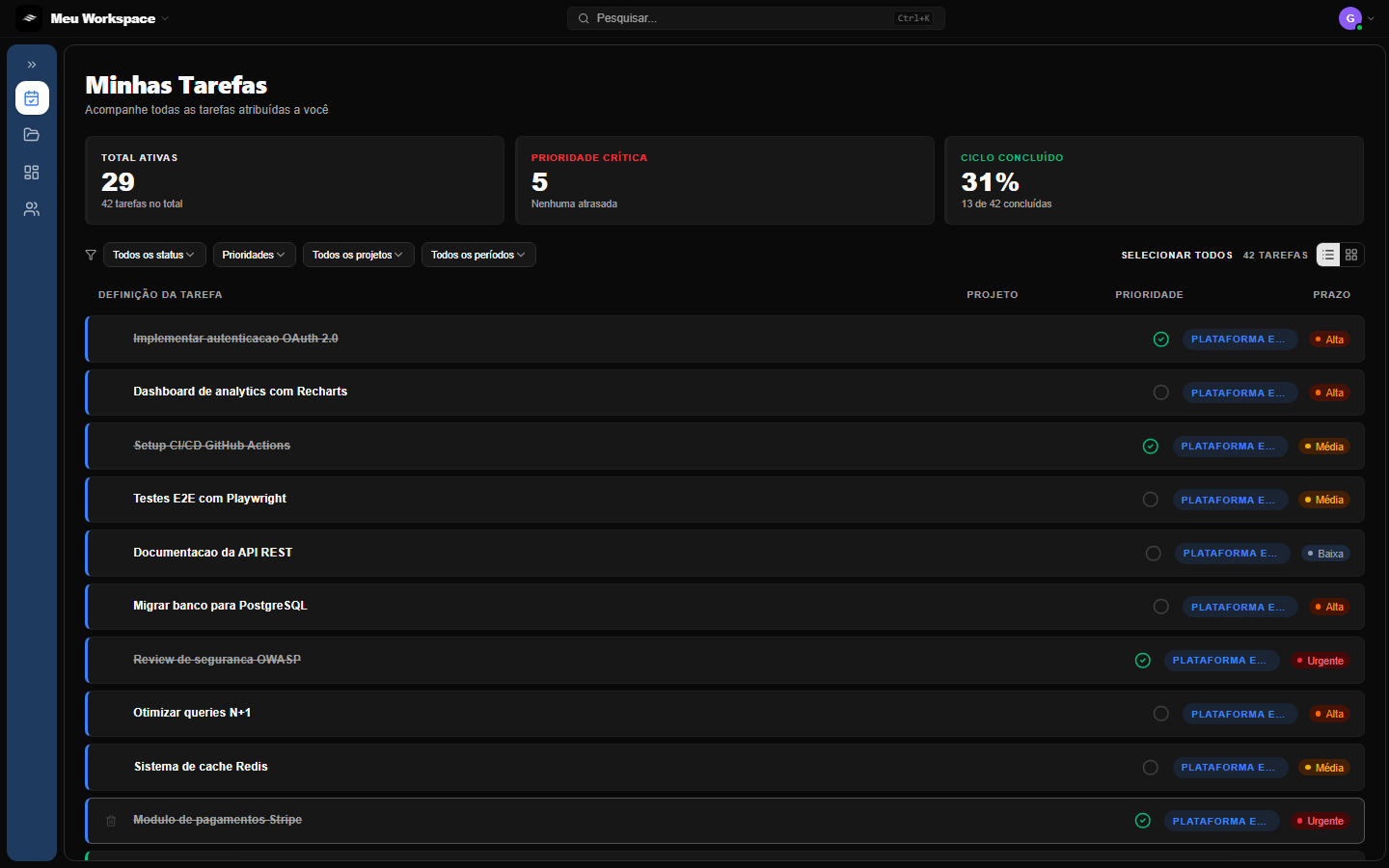The width and height of the screenshot is (1389, 868).
Task: Click the PRAZO column header
Action: 1331,295
